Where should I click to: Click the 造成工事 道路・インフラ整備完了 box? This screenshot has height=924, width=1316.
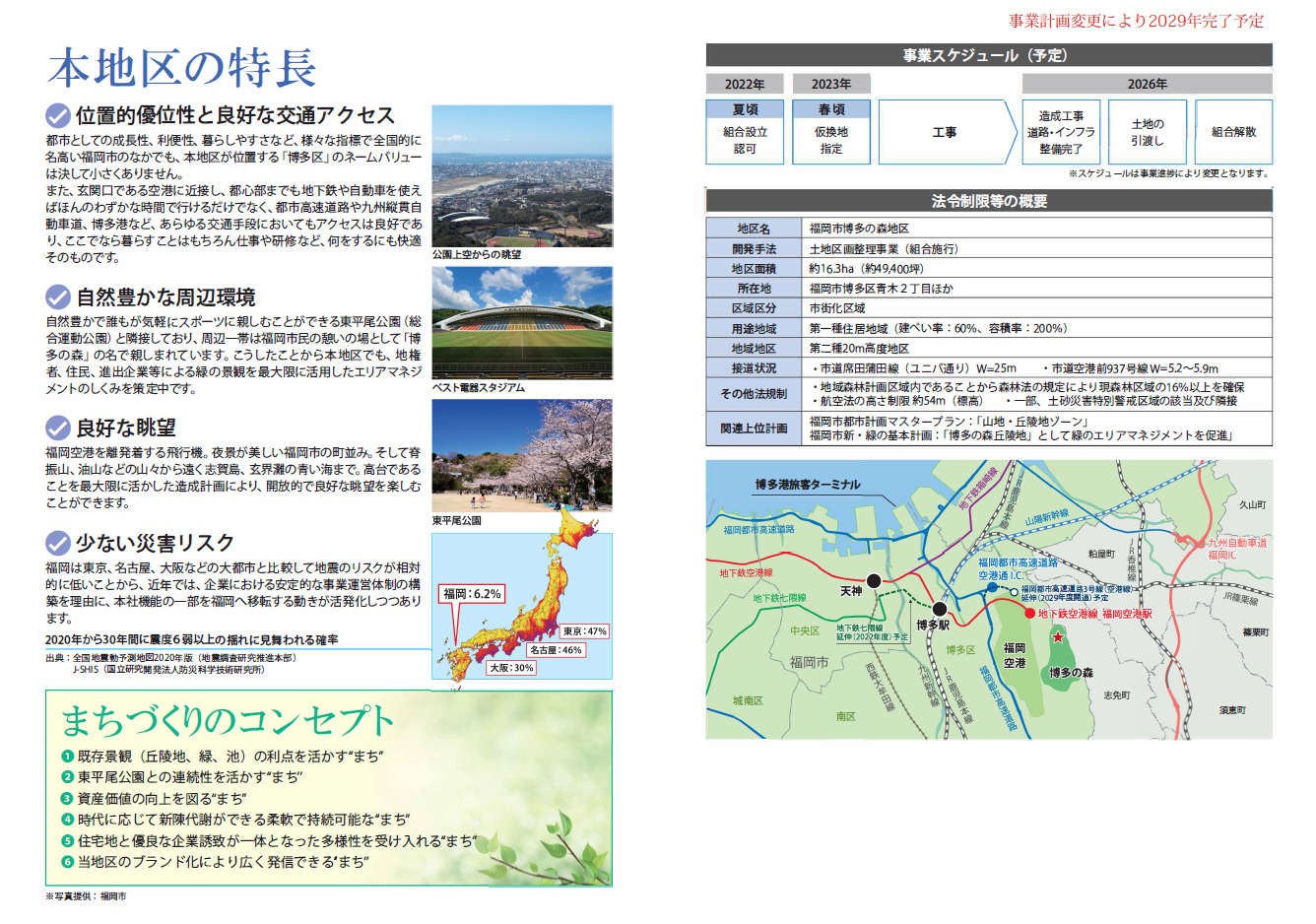tap(1061, 132)
